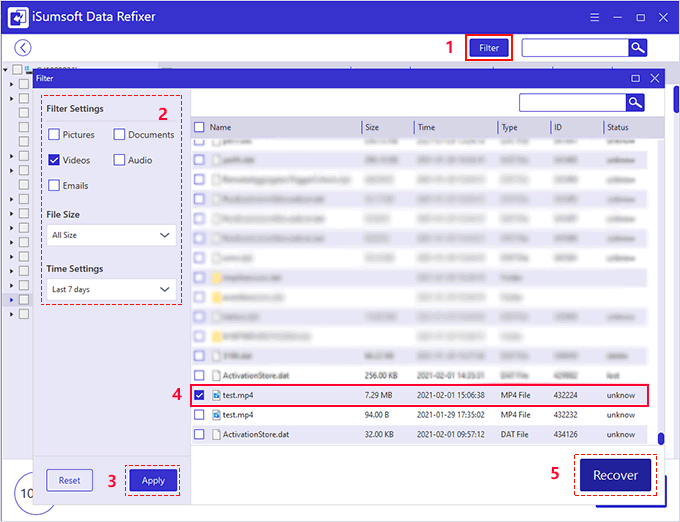680x522 pixels.
Task: Enable the Pictures filter checkbox
Action: pos(54,134)
